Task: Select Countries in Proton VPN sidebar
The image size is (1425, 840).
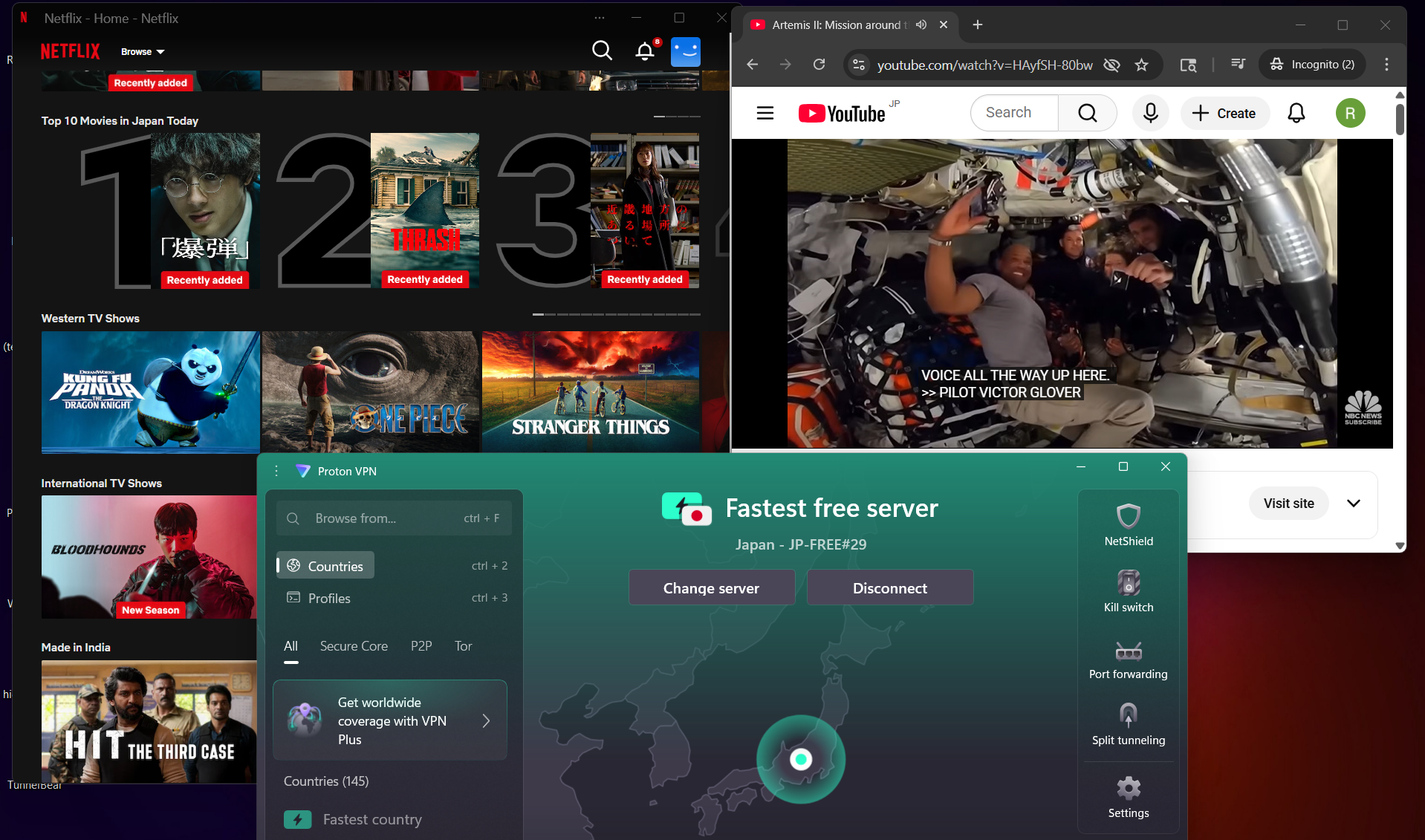Action: [x=325, y=566]
